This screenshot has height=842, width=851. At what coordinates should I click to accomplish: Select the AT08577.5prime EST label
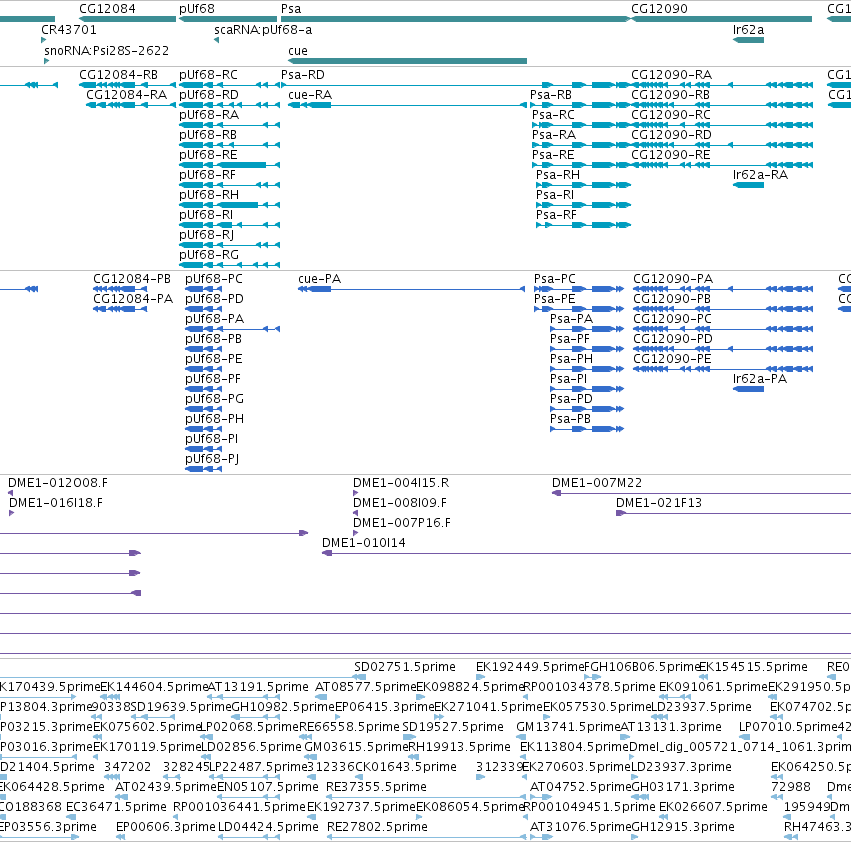click(x=365, y=687)
